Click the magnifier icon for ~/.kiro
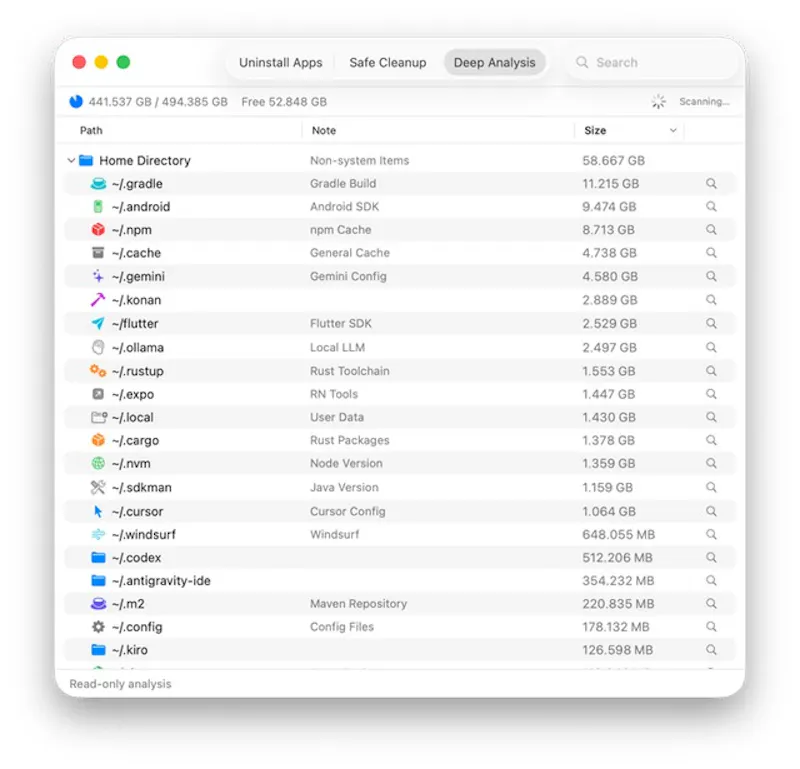The height and width of the screenshot is (769, 800). [x=711, y=650]
